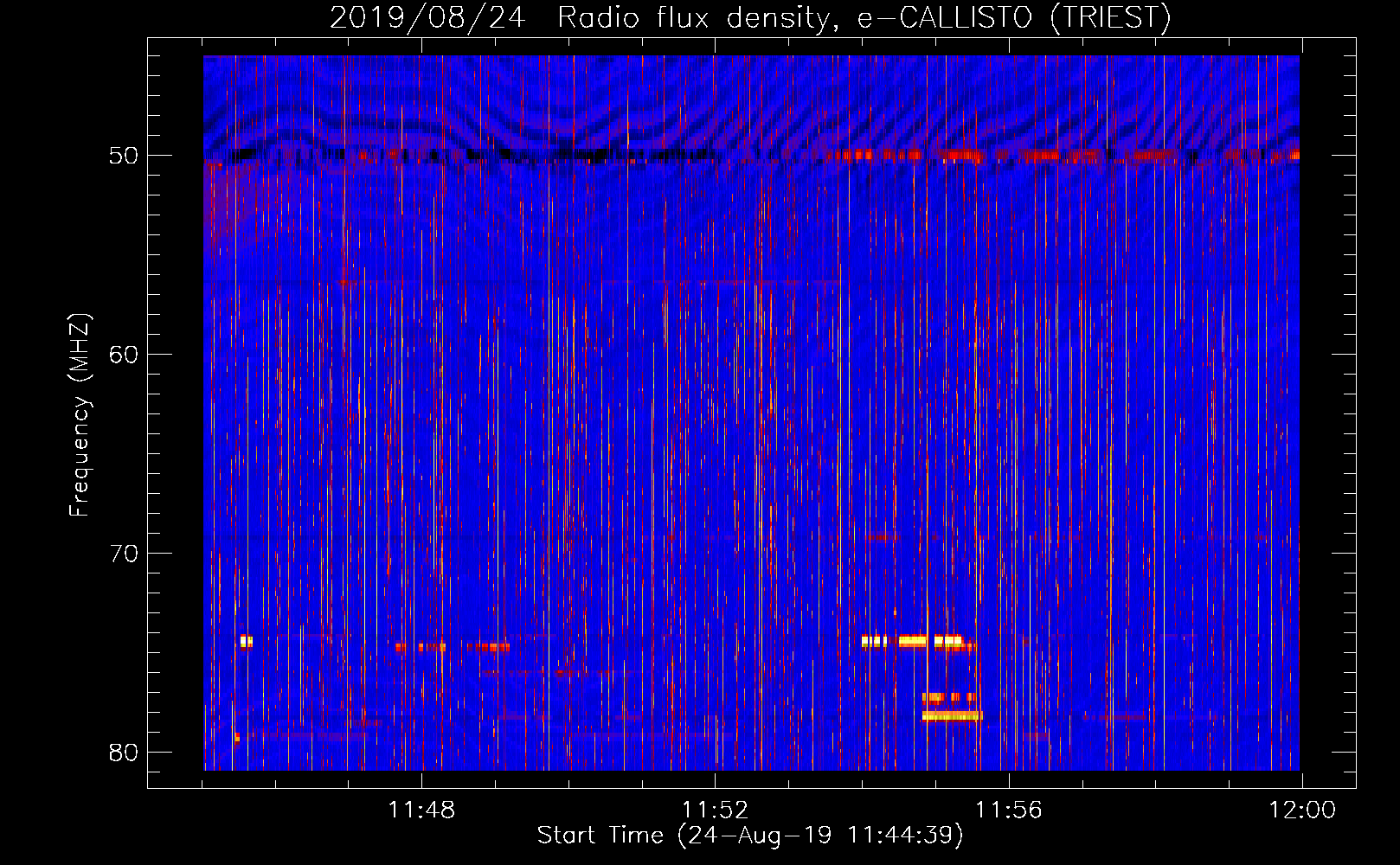Click the '50' frequency tick label

click(124, 156)
